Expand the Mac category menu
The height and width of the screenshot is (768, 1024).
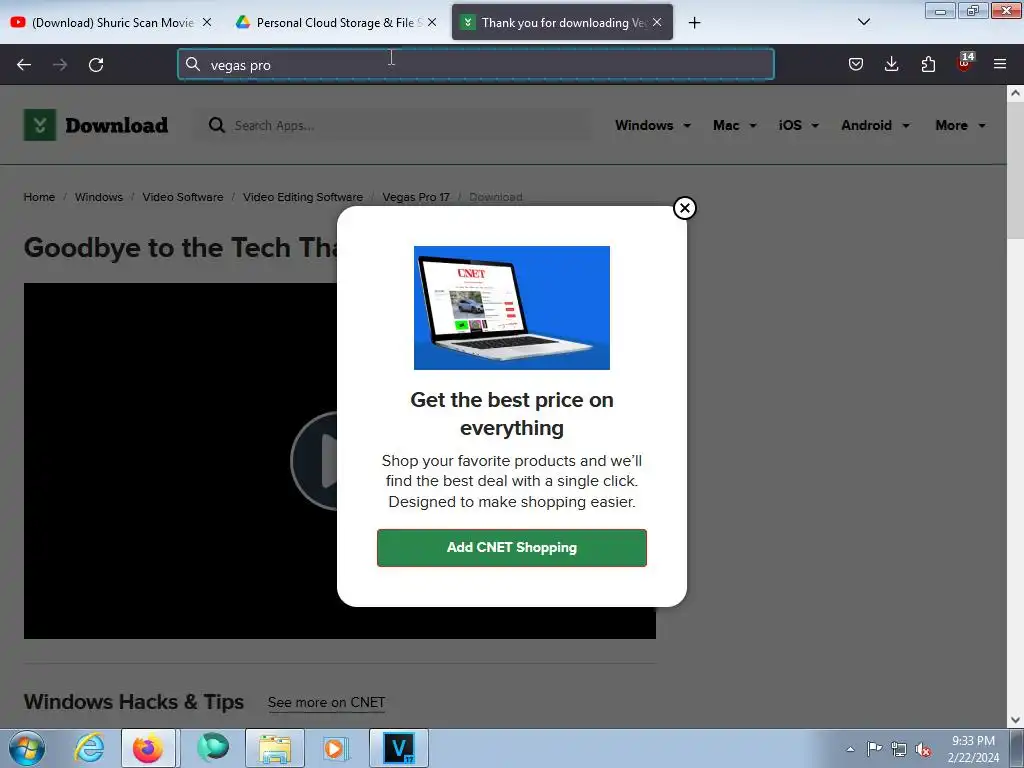pos(735,125)
